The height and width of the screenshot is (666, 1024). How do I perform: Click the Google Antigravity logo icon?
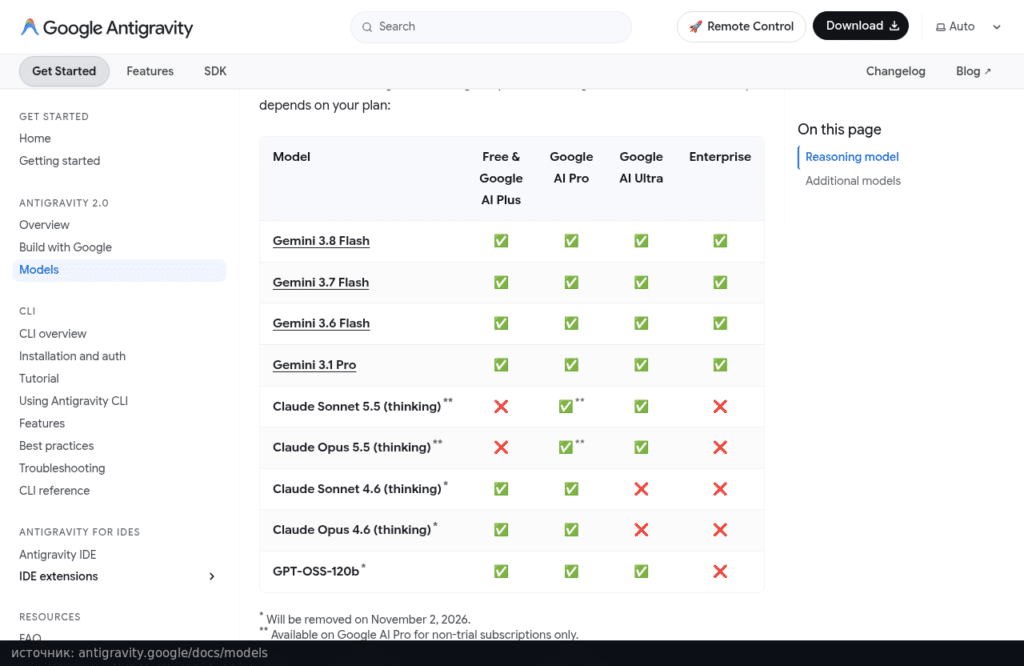click(29, 27)
